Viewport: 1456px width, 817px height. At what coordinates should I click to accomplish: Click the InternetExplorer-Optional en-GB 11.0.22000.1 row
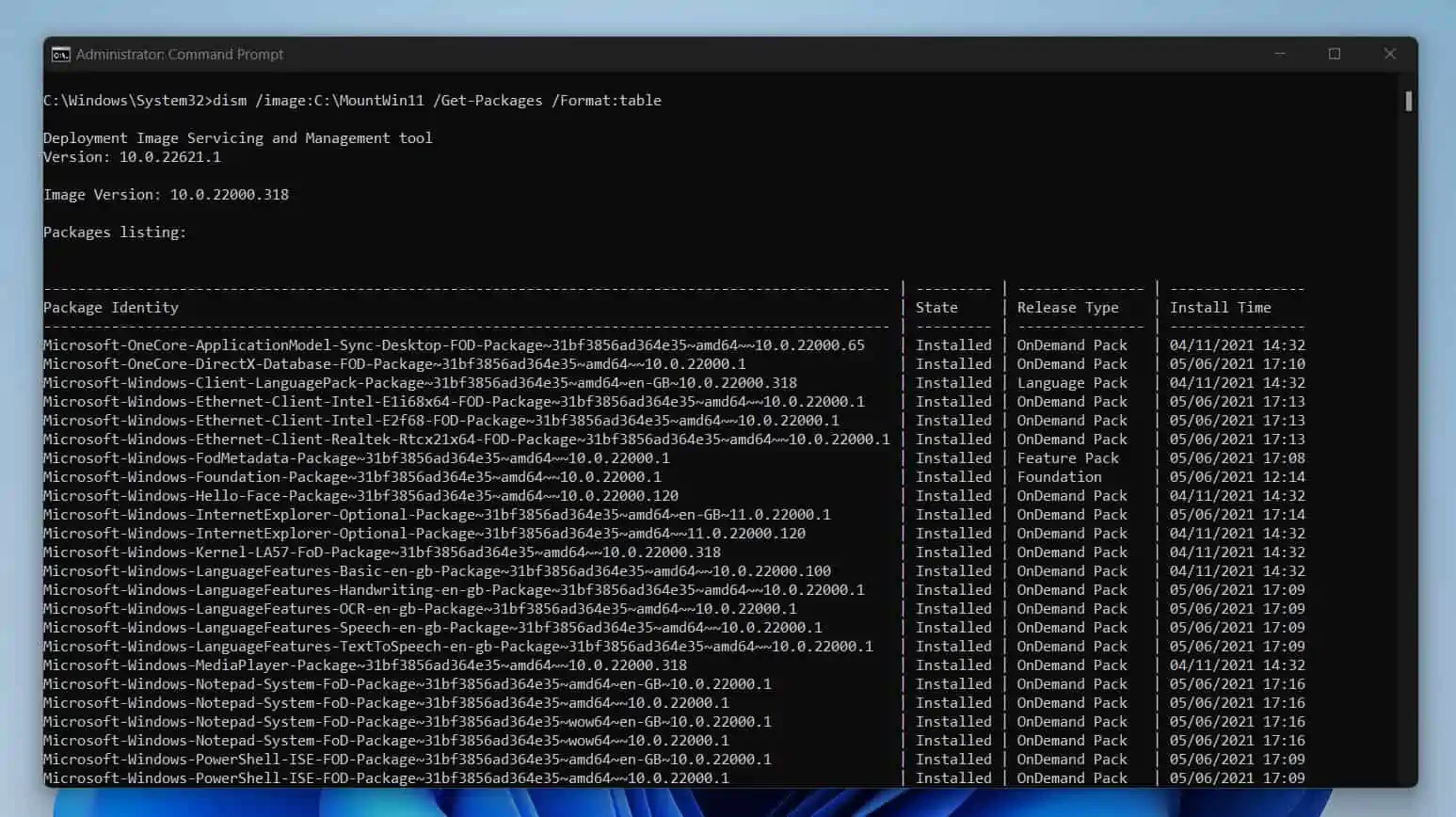674,515
